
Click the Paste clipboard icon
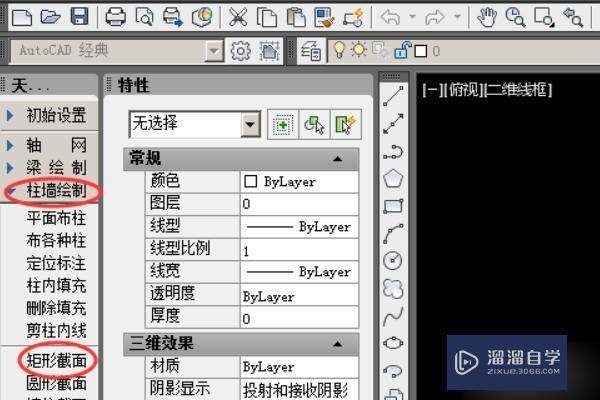(x=296, y=17)
